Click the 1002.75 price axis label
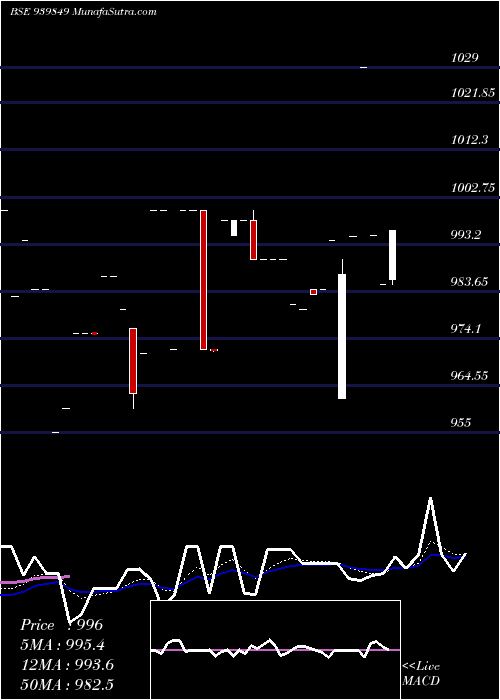 click(473, 188)
